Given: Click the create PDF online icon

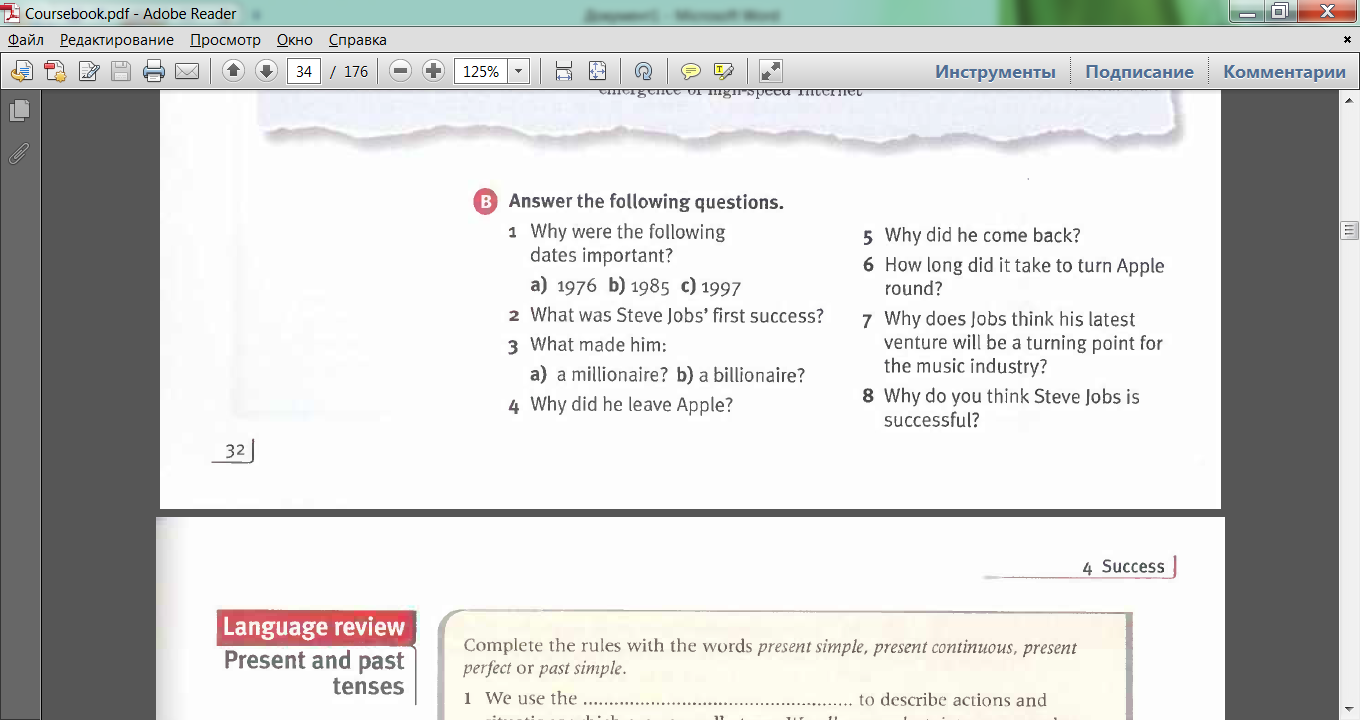Looking at the screenshot, I should [x=55, y=71].
